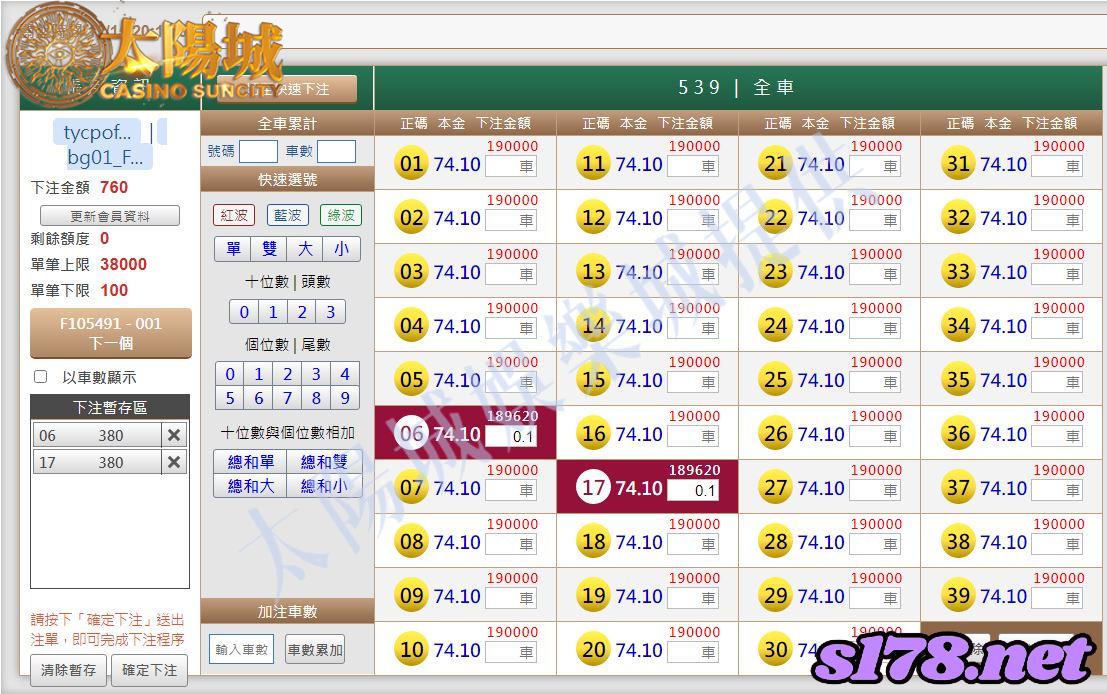Select yellow number ball 39
Image resolution: width=1107 pixels, height=694 pixels.
[x=958, y=596]
